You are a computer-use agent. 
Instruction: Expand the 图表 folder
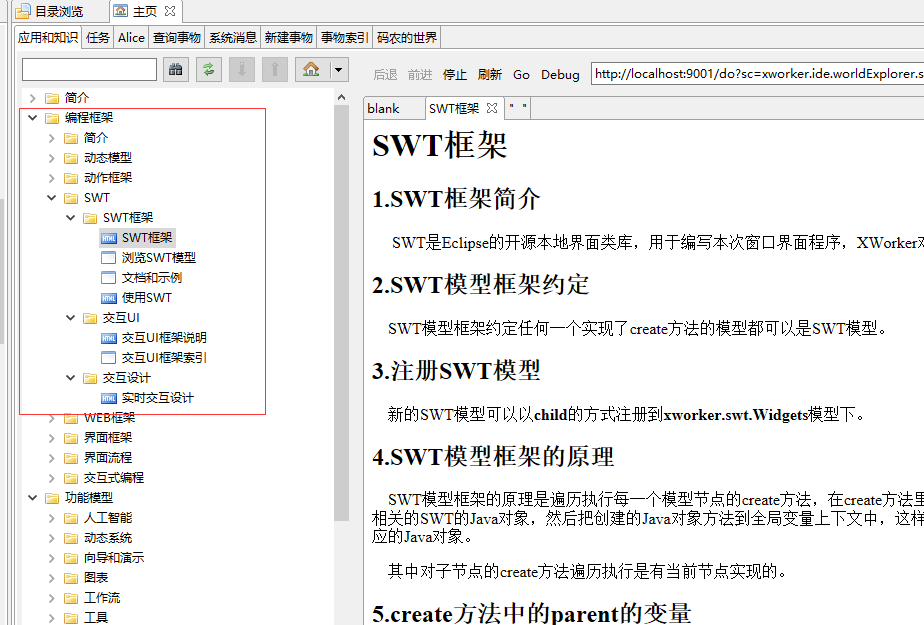coord(52,578)
